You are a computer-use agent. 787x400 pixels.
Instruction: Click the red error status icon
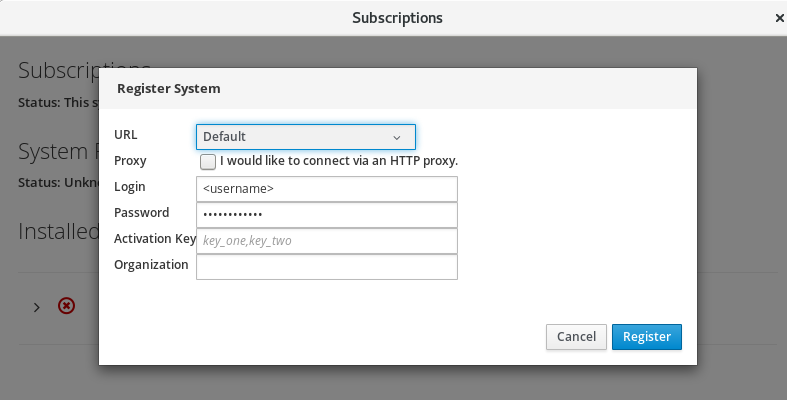coord(66,306)
